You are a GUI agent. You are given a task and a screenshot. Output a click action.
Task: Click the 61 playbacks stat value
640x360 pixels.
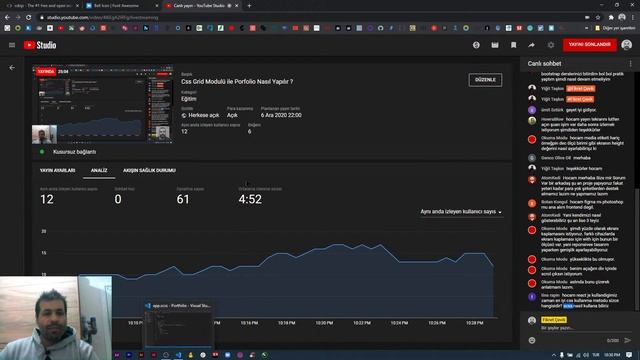click(x=183, y=199)
